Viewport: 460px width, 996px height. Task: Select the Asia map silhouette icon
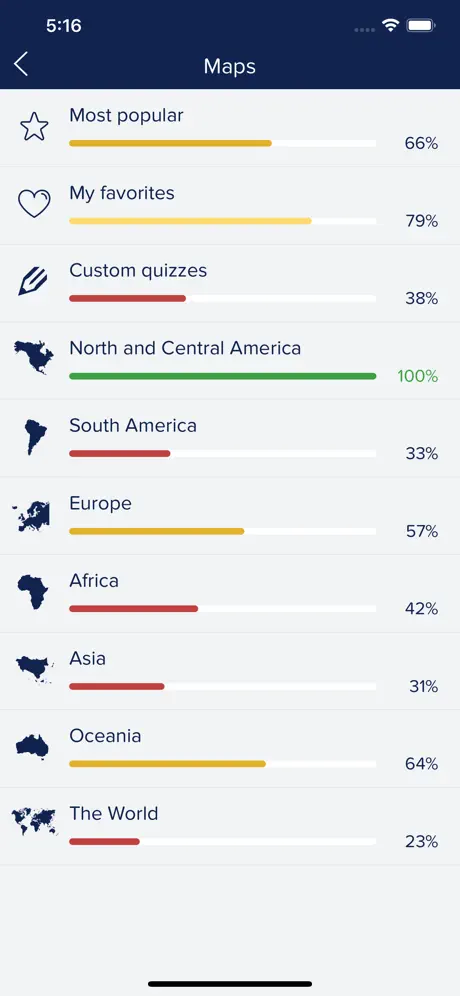(x=34, y=670)
